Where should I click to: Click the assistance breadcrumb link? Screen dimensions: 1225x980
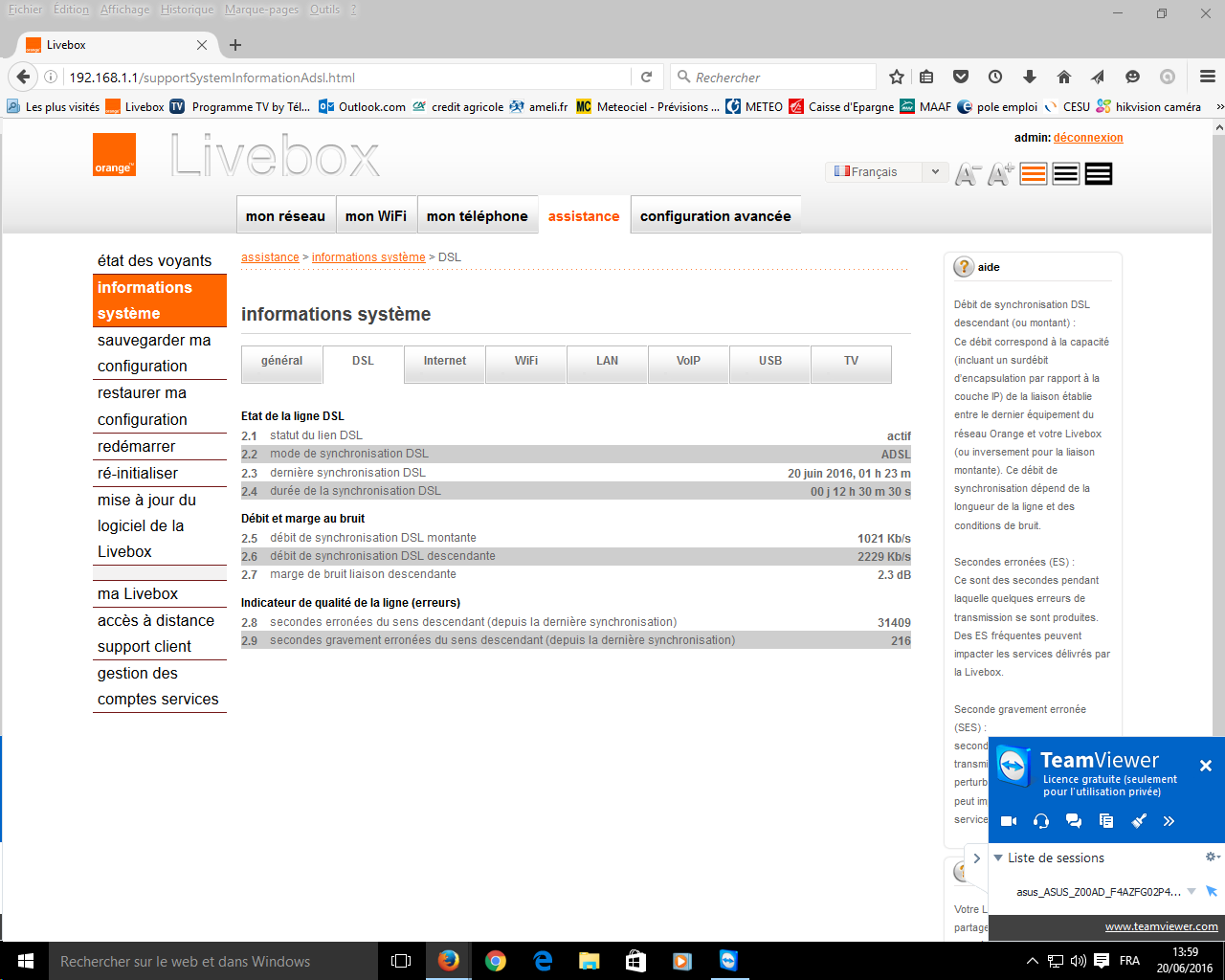[270, 257]
